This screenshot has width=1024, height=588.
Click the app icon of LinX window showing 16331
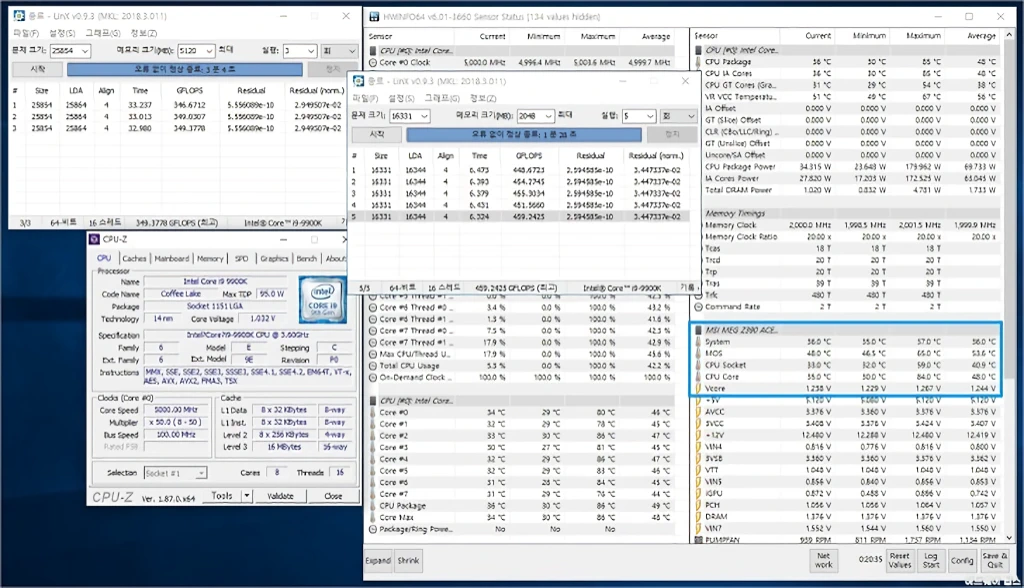click(358, 81)
